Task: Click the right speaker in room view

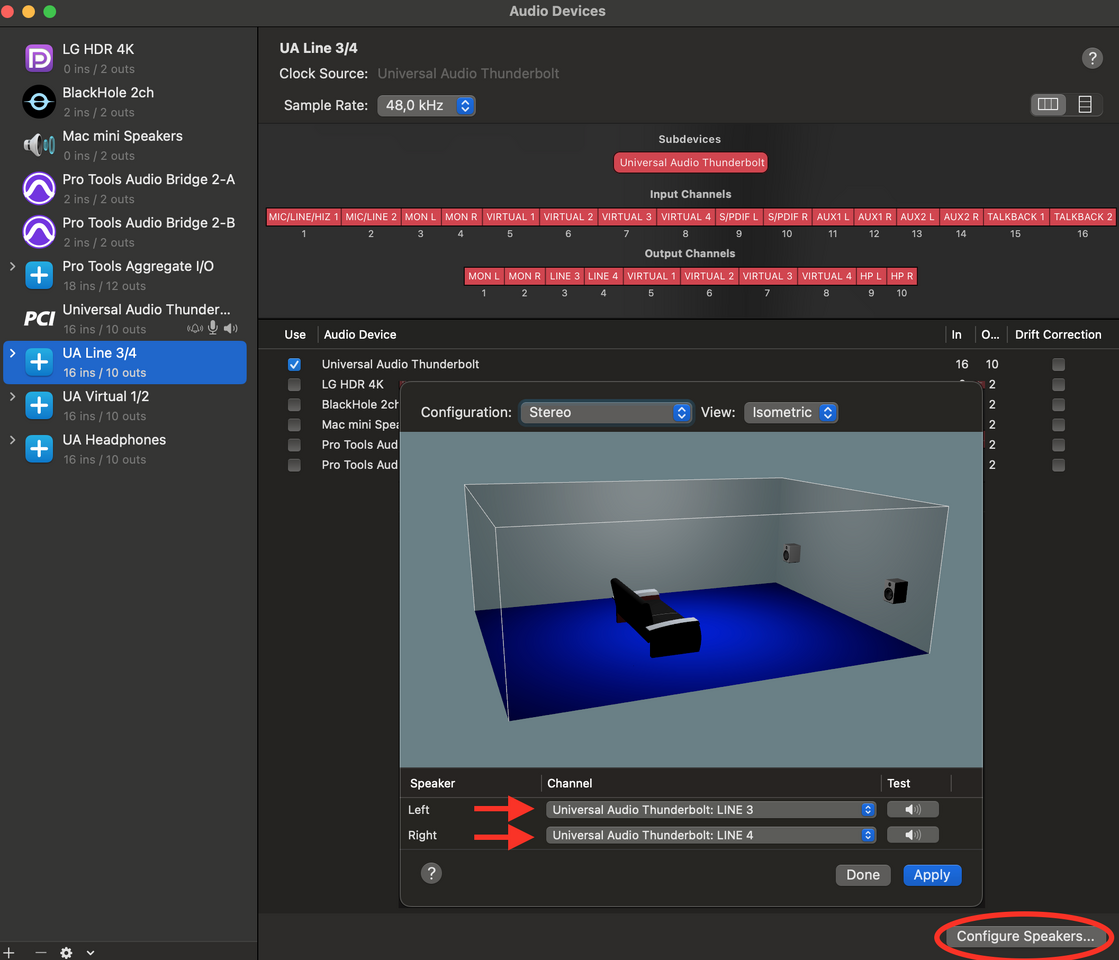Action: point(895,591)
